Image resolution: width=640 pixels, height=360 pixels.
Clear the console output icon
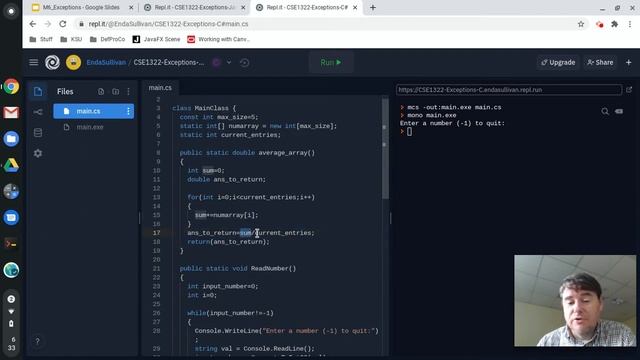click(x=619, y=111)
